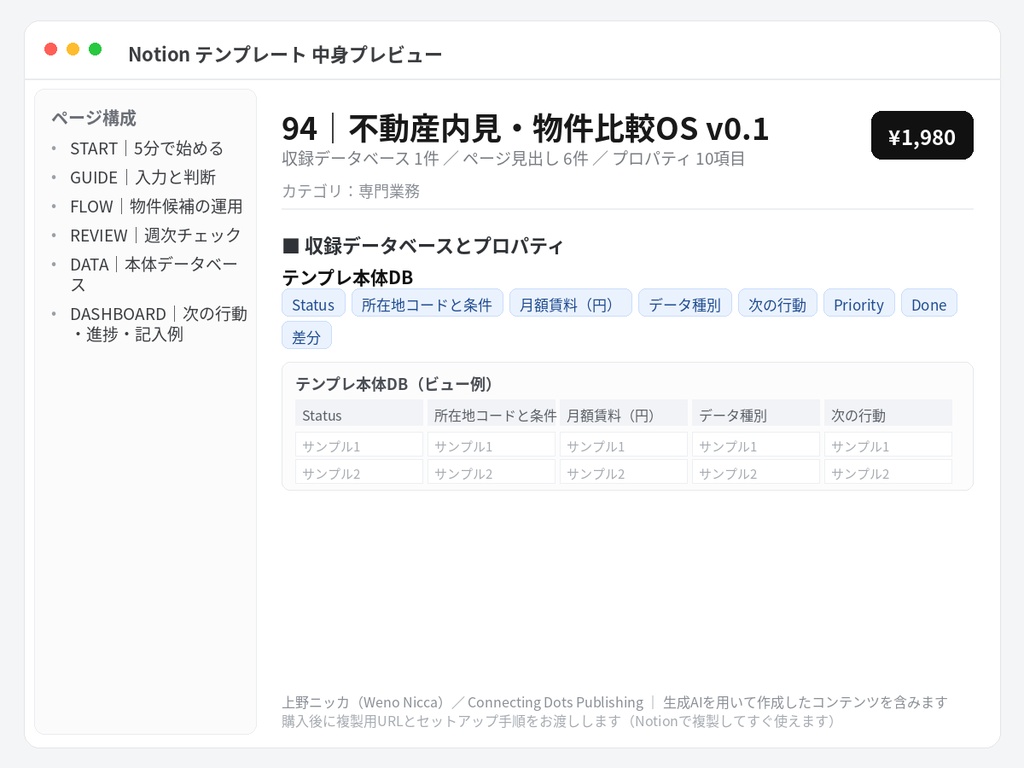The height and width of the screenshot is (768, 1024).
Task: Select the Status property tag
Action: point(313,305)
